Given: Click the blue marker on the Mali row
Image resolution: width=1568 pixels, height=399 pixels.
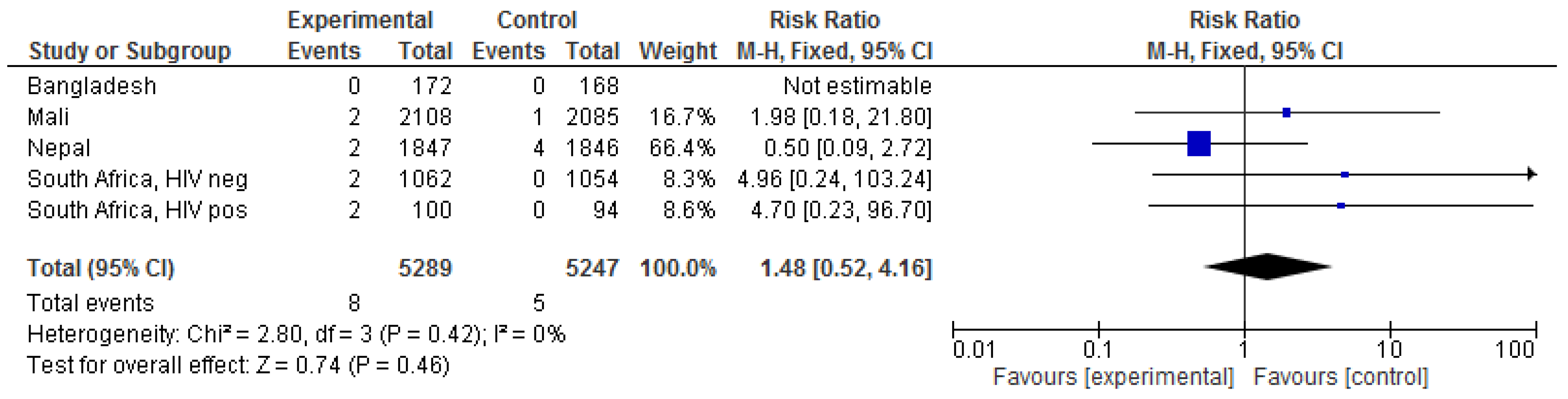Looking at the screenshot, I should pos(1286,113).
